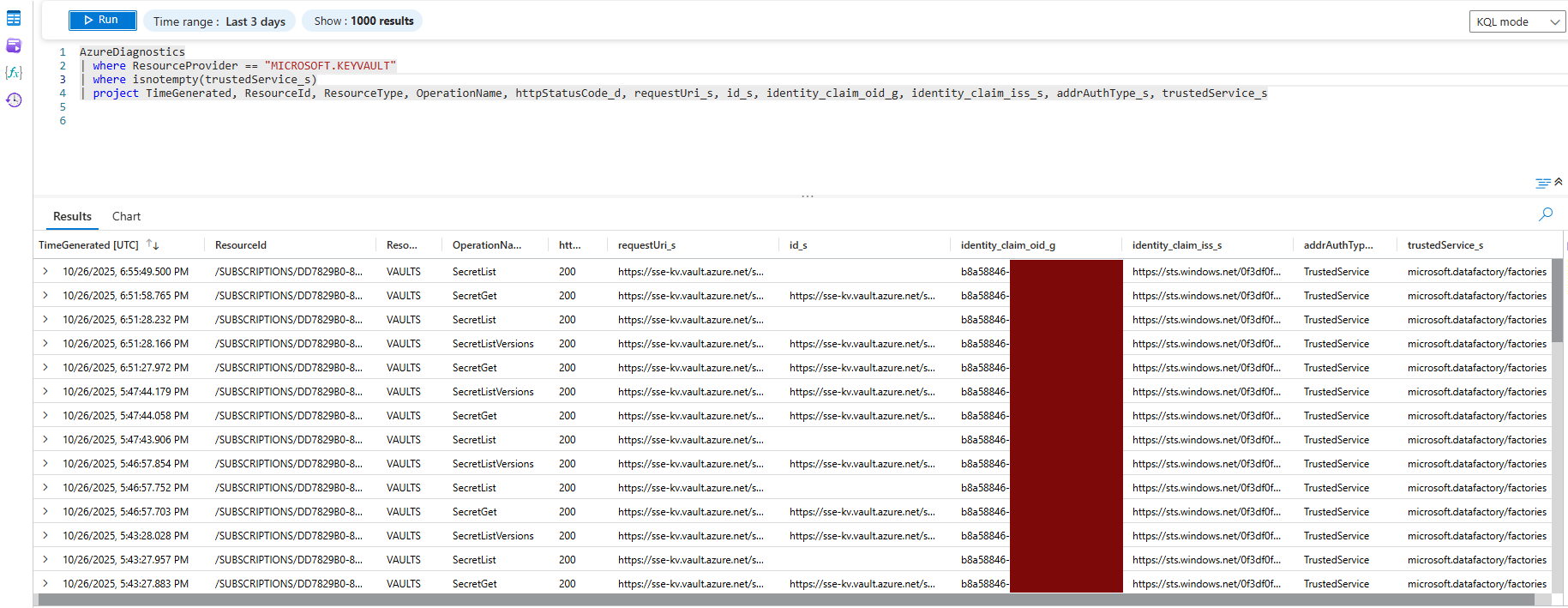Click the vertical scrollbar of results grid
The height and width of the screenshot is (608, 1568).
[x=1557, y=300]
